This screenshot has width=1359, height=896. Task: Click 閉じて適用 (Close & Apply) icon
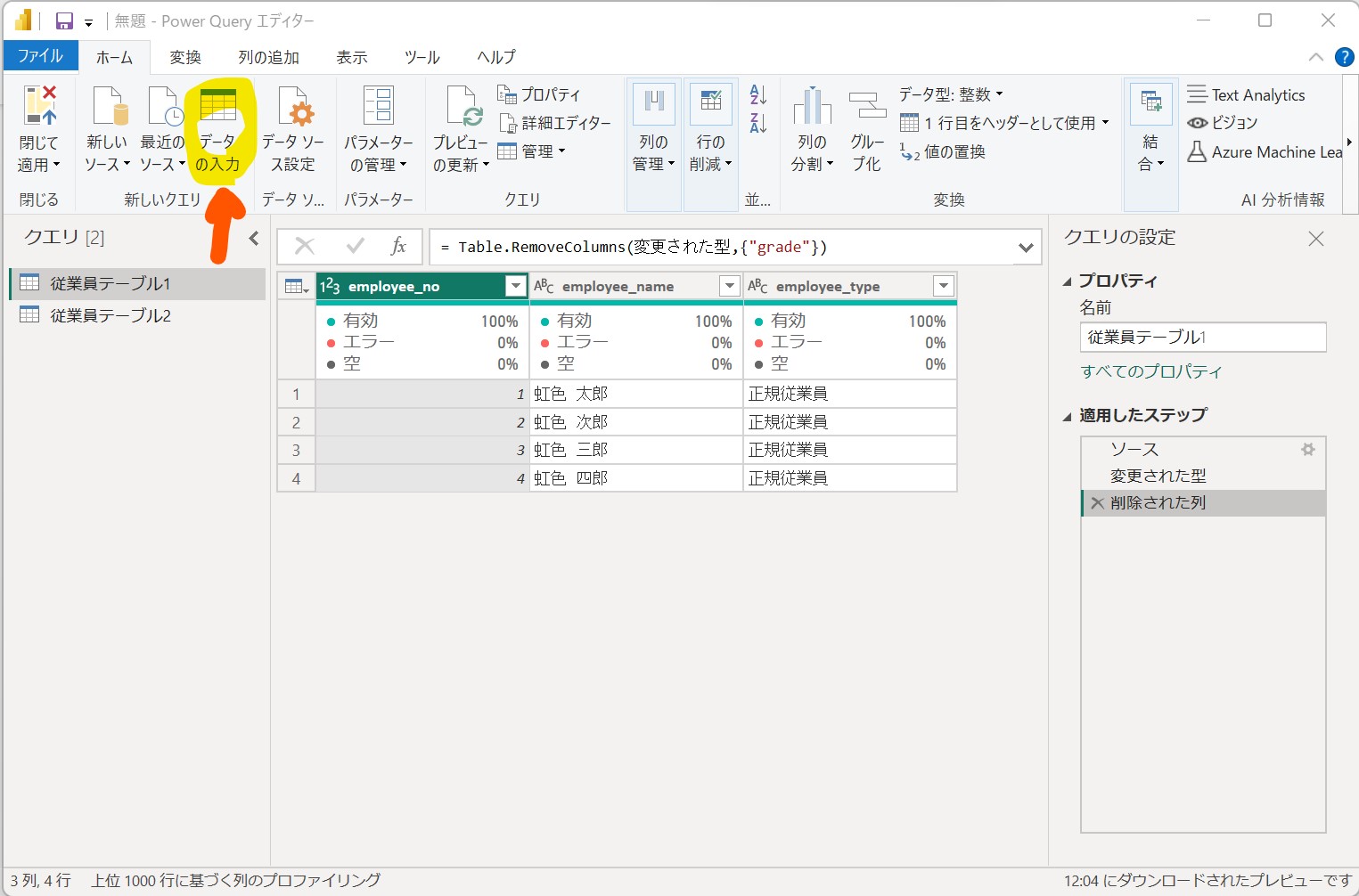point(39,107)
